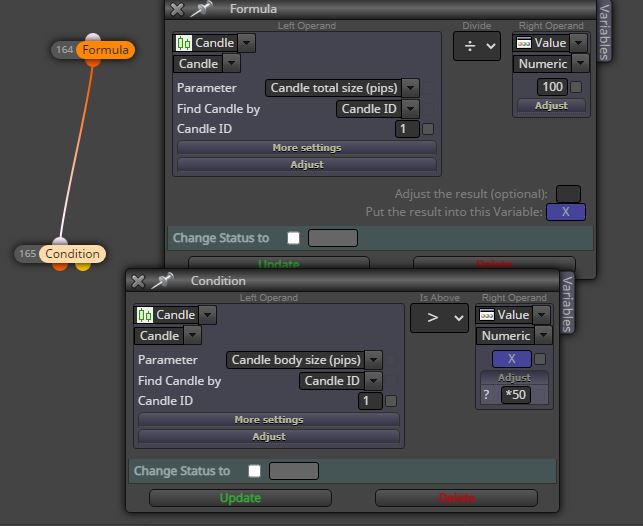
Task: Open Formula Numeric type dropdown
Action: [x=580, y=64]
